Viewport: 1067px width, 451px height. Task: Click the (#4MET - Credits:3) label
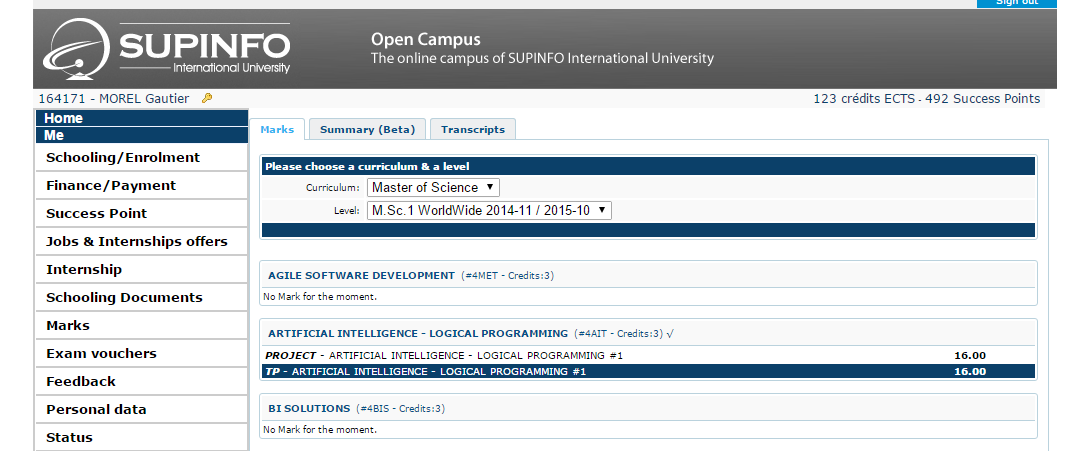(x=508, y=275)
